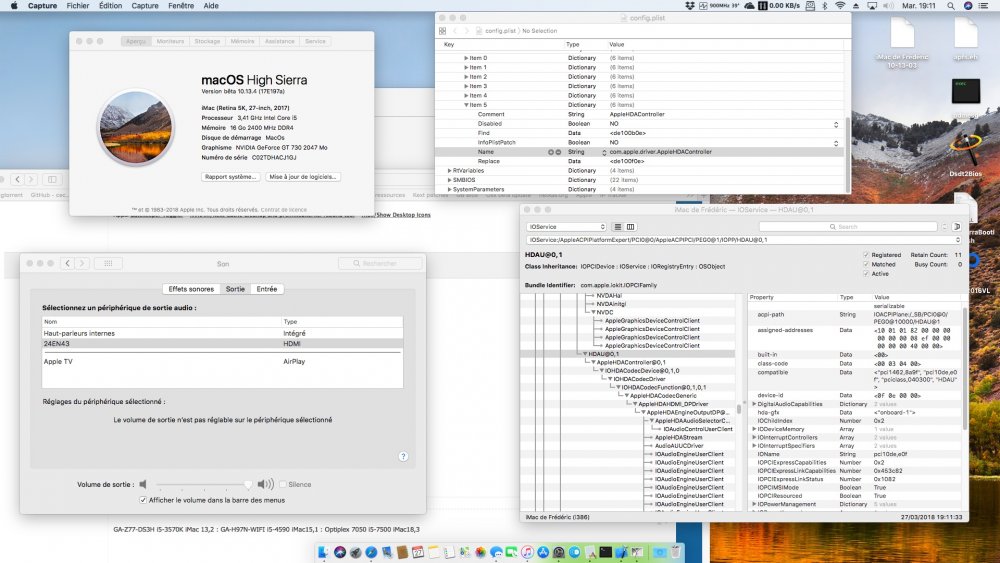Image resolution: width=1000 pixels, height=563 pixels.
Task: Open App Store in the Dock
Action: pyautogui.click(x=543, y=552)
